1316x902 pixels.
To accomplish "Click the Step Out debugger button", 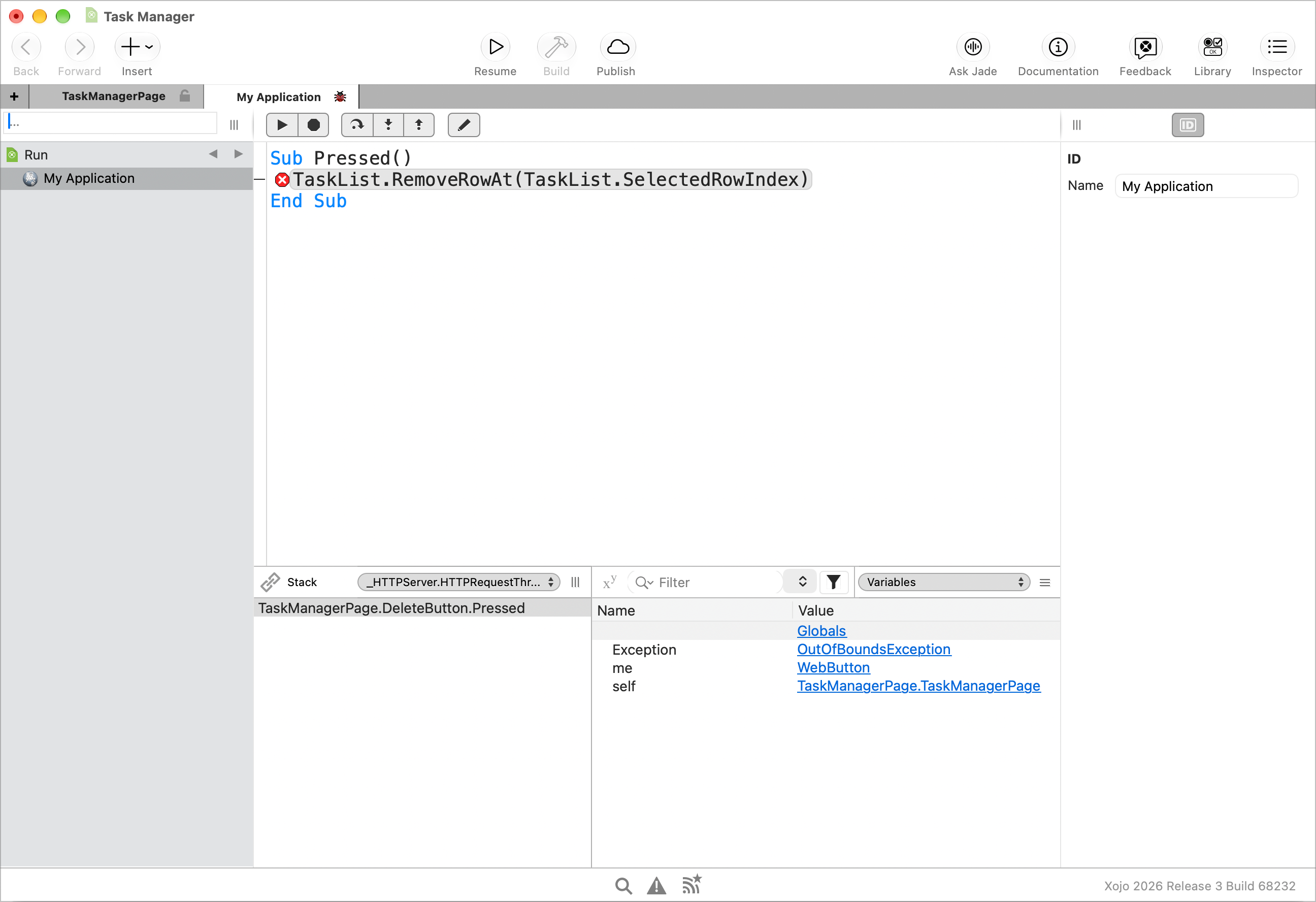I will tap(419, 124).
